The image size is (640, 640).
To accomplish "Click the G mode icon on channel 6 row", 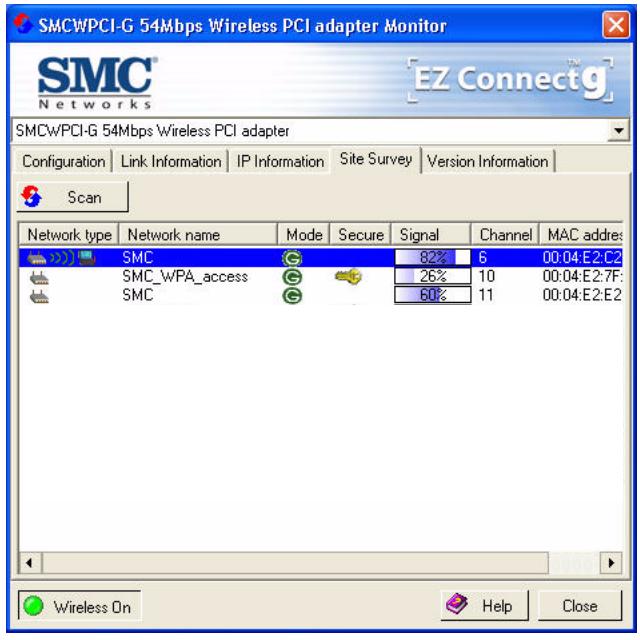I will (x=292, y=258).
